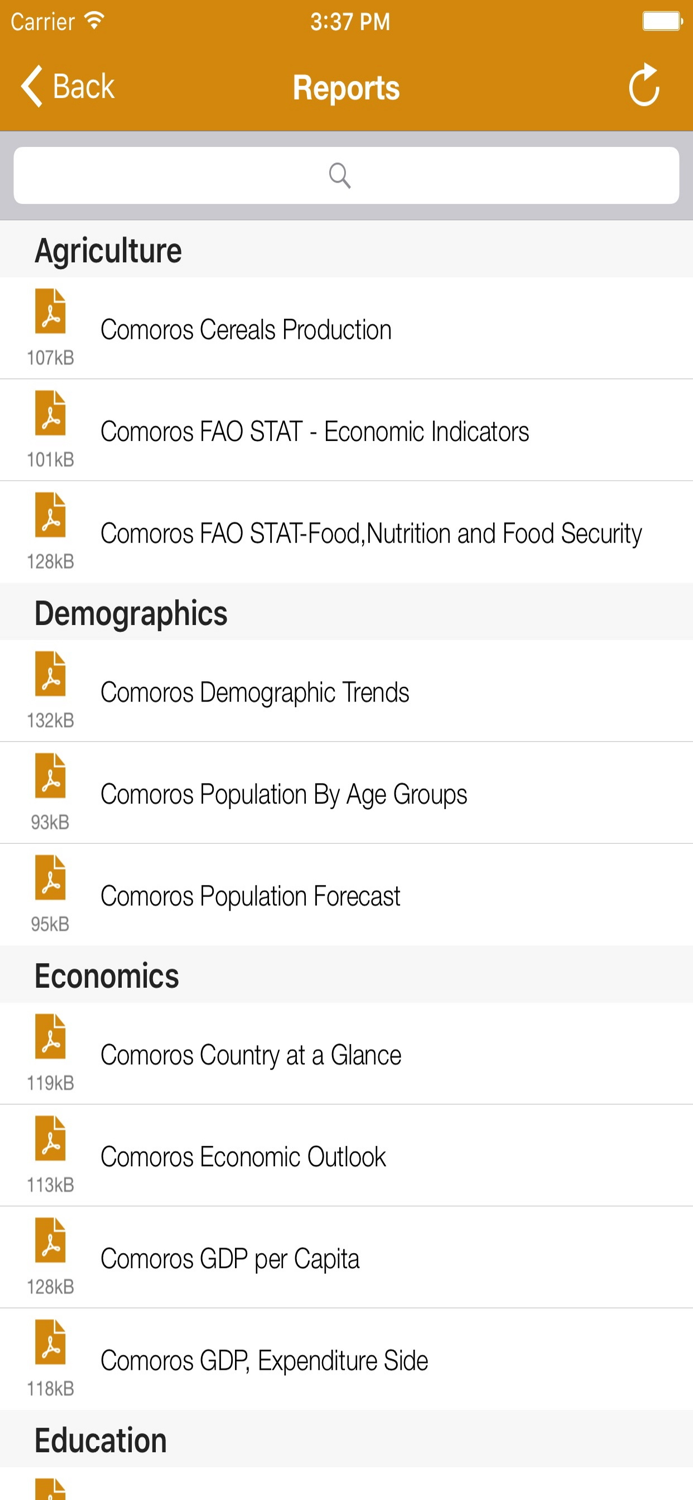Tap the battery indicator in the status bar

coord(655,20)
